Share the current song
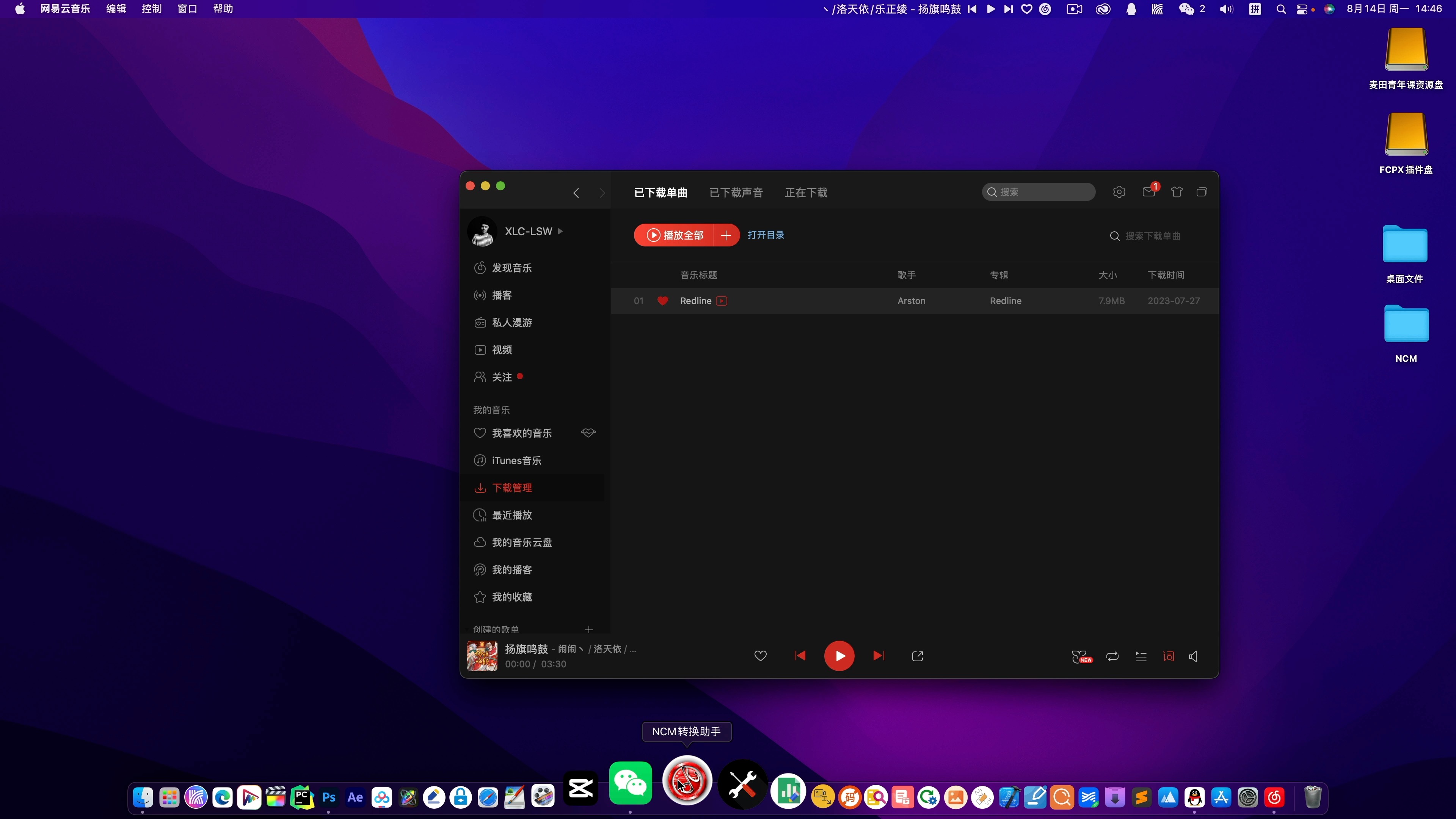Viewport: 1456px width, 819px height. (918, 656)
